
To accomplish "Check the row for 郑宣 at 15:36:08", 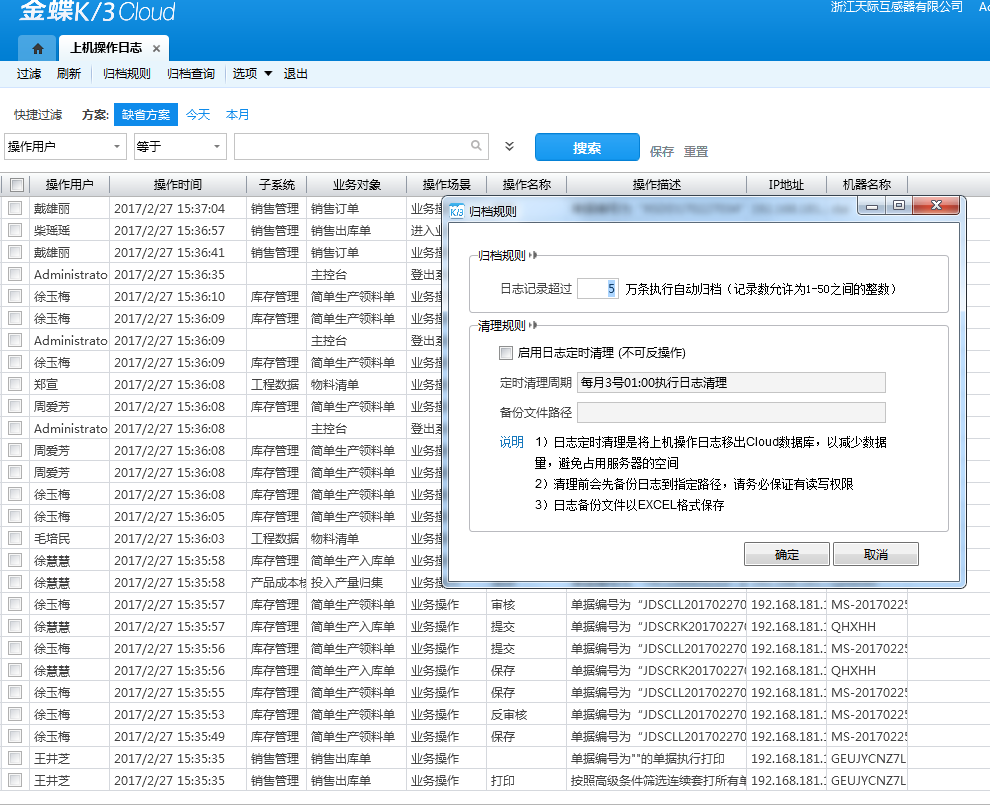I will click(x=15, y=384).
